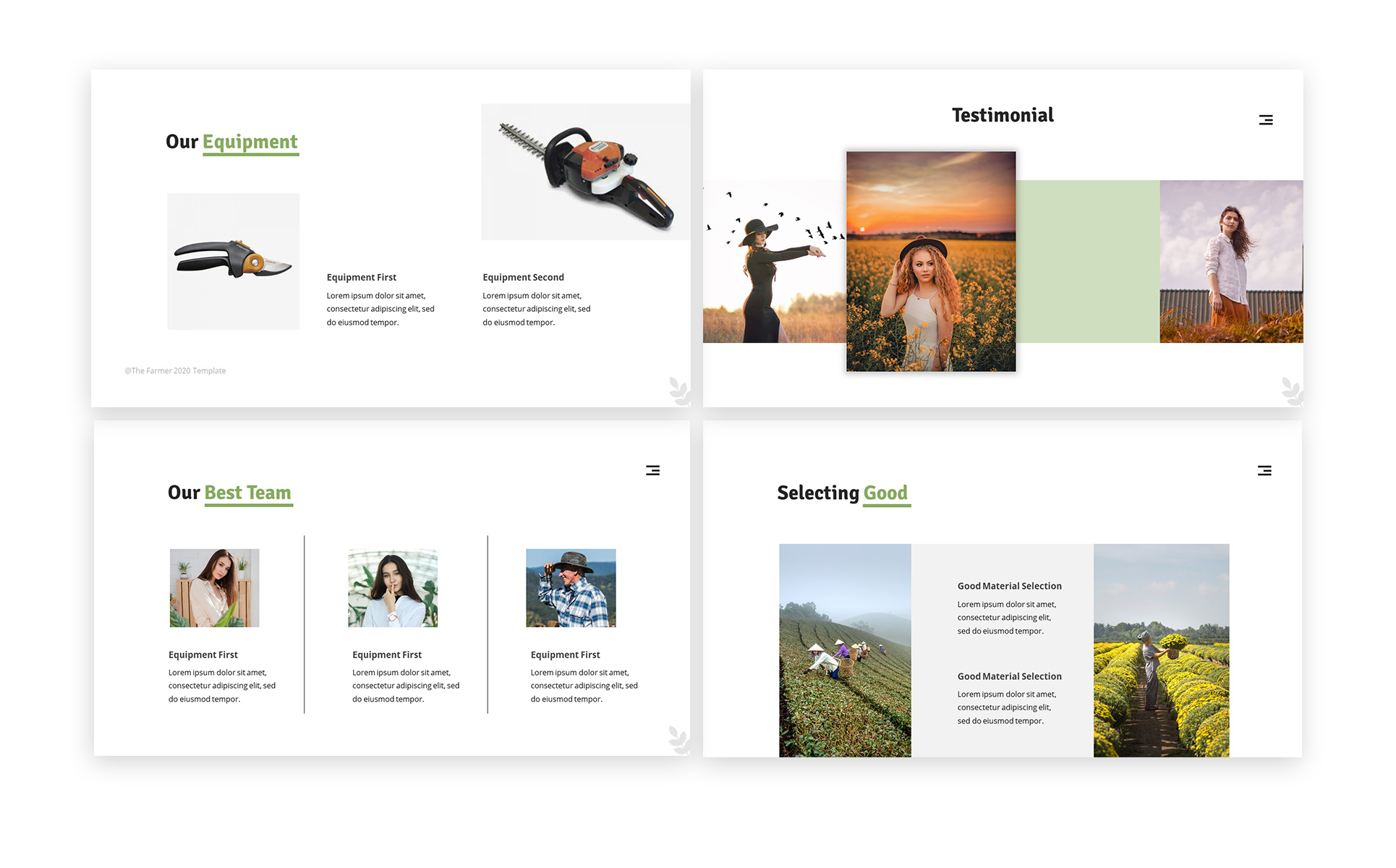This screenshot has width=1396, height=868.
Task: Click the hamburger menu icon on Testimonial slide
Action: [x=1265, y=120]
